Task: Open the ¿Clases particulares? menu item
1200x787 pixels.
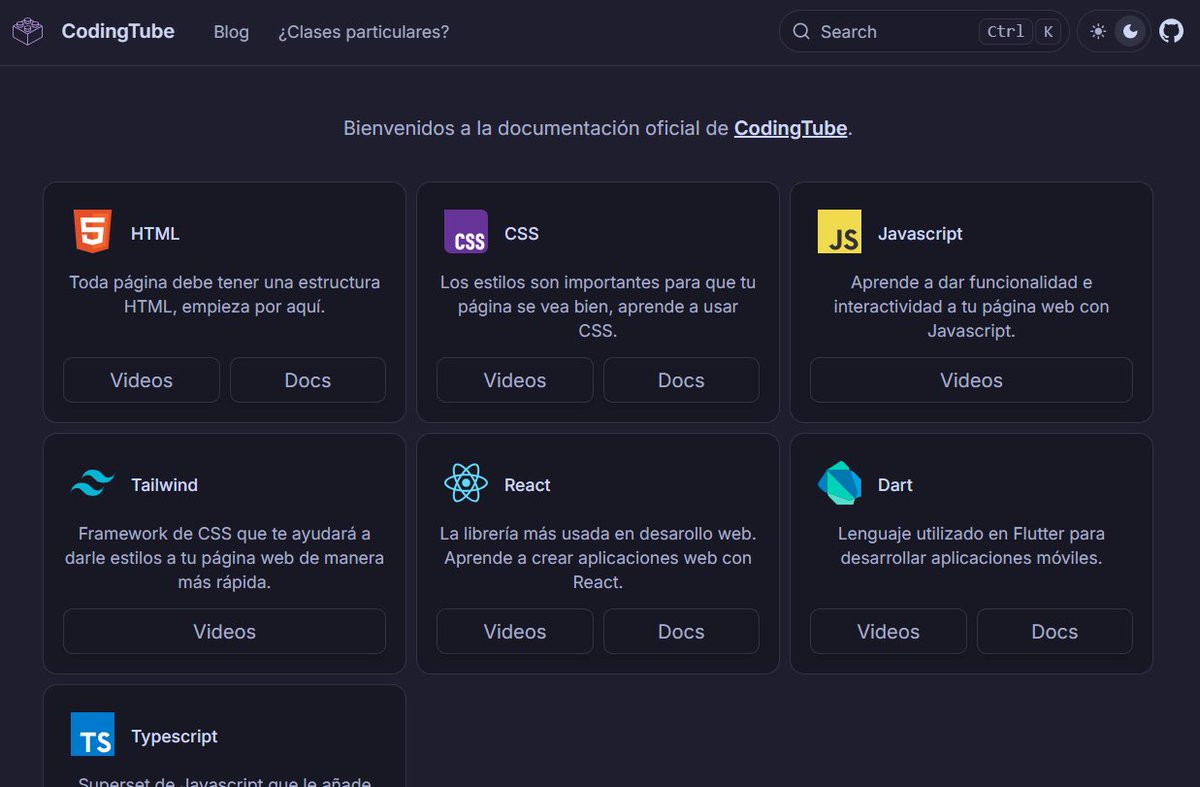Action: coord(364,32)
